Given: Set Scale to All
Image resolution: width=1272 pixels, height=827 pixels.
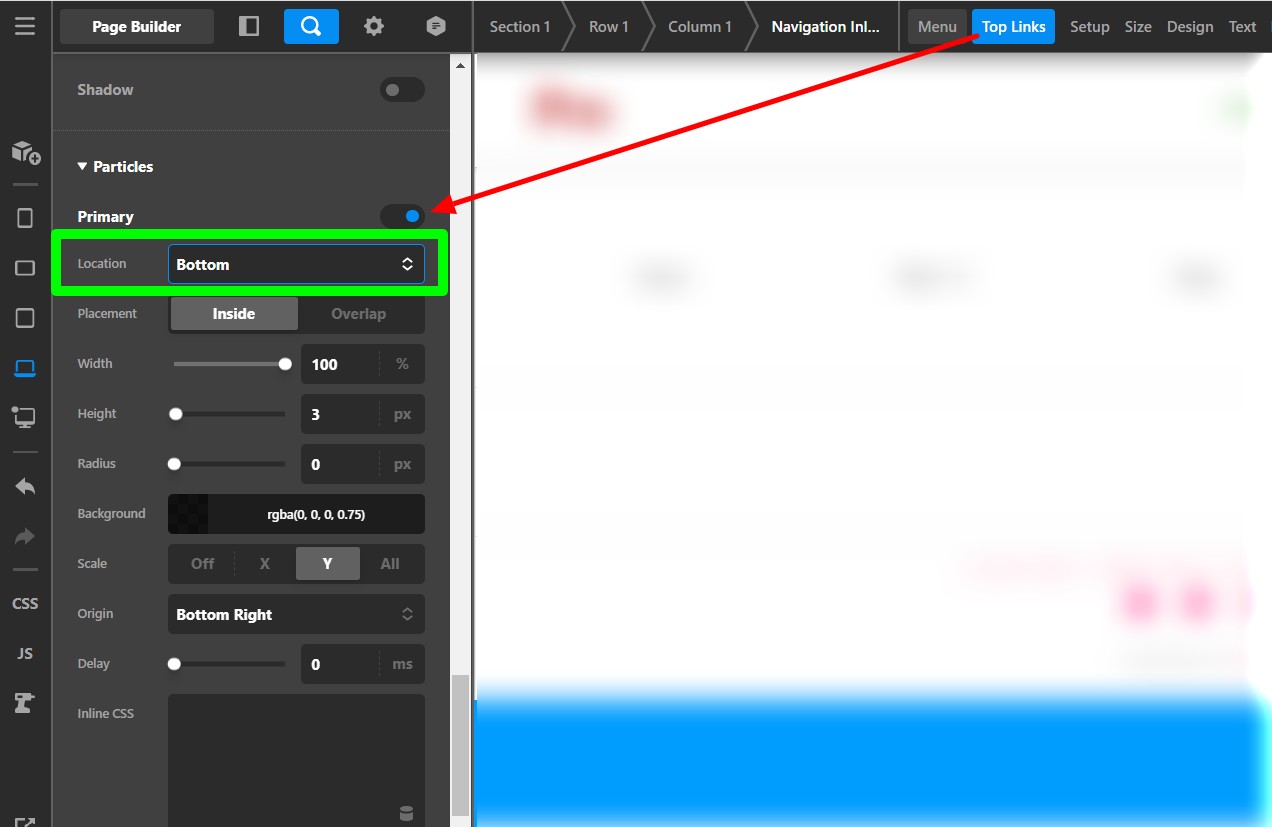Looking at the screenshot, I should [x=390, y=564].
